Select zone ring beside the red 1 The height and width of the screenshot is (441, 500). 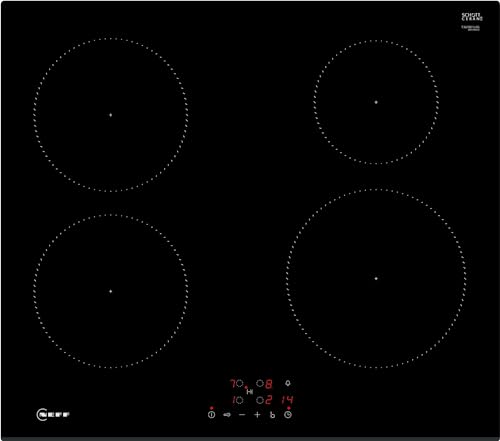[239, 400]
